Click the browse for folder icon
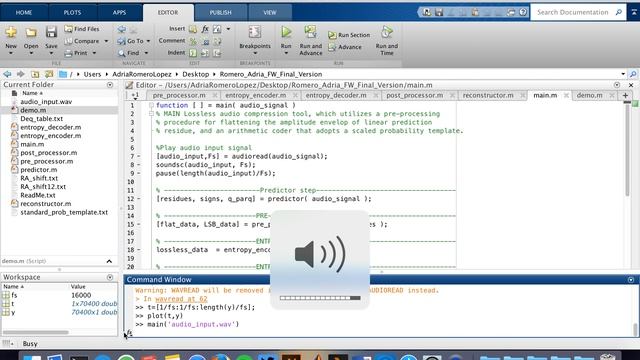This screenshot has height=360, width=640. [x=49, y=74]
